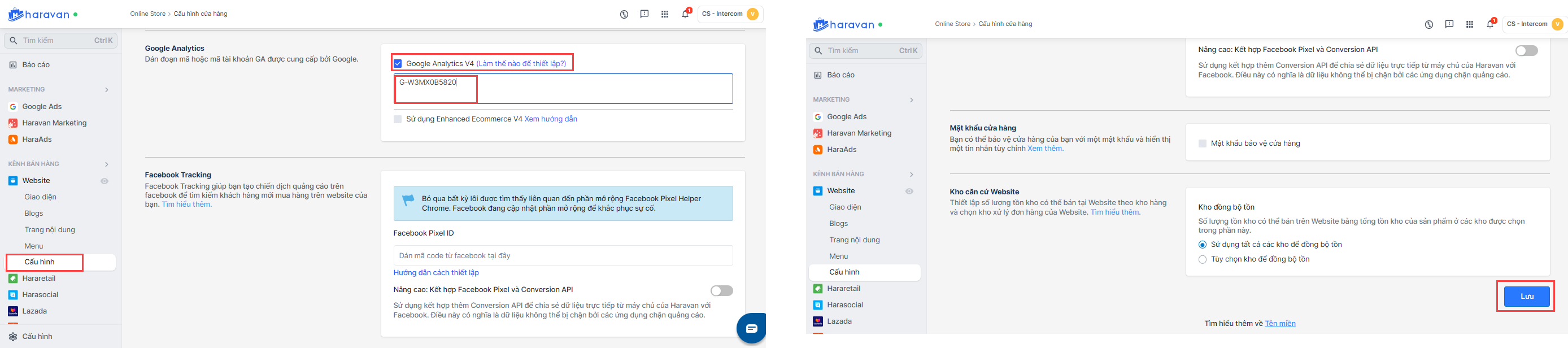Viewport: 1568px width, 348px height.
Task: Collapse KÊNH BÁN HÀNG chevron in right screenshot
Action: coord(911,175)
